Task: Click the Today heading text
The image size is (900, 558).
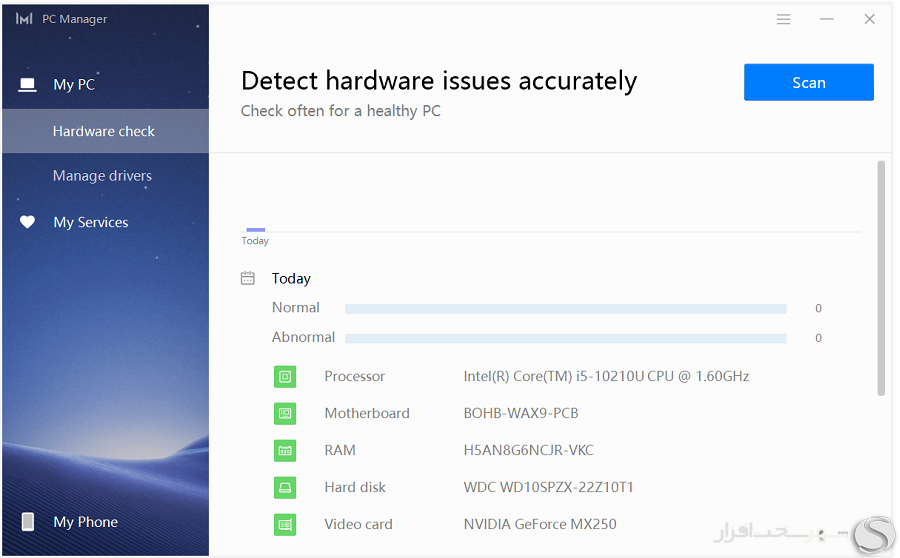Action: click(291, 278)
